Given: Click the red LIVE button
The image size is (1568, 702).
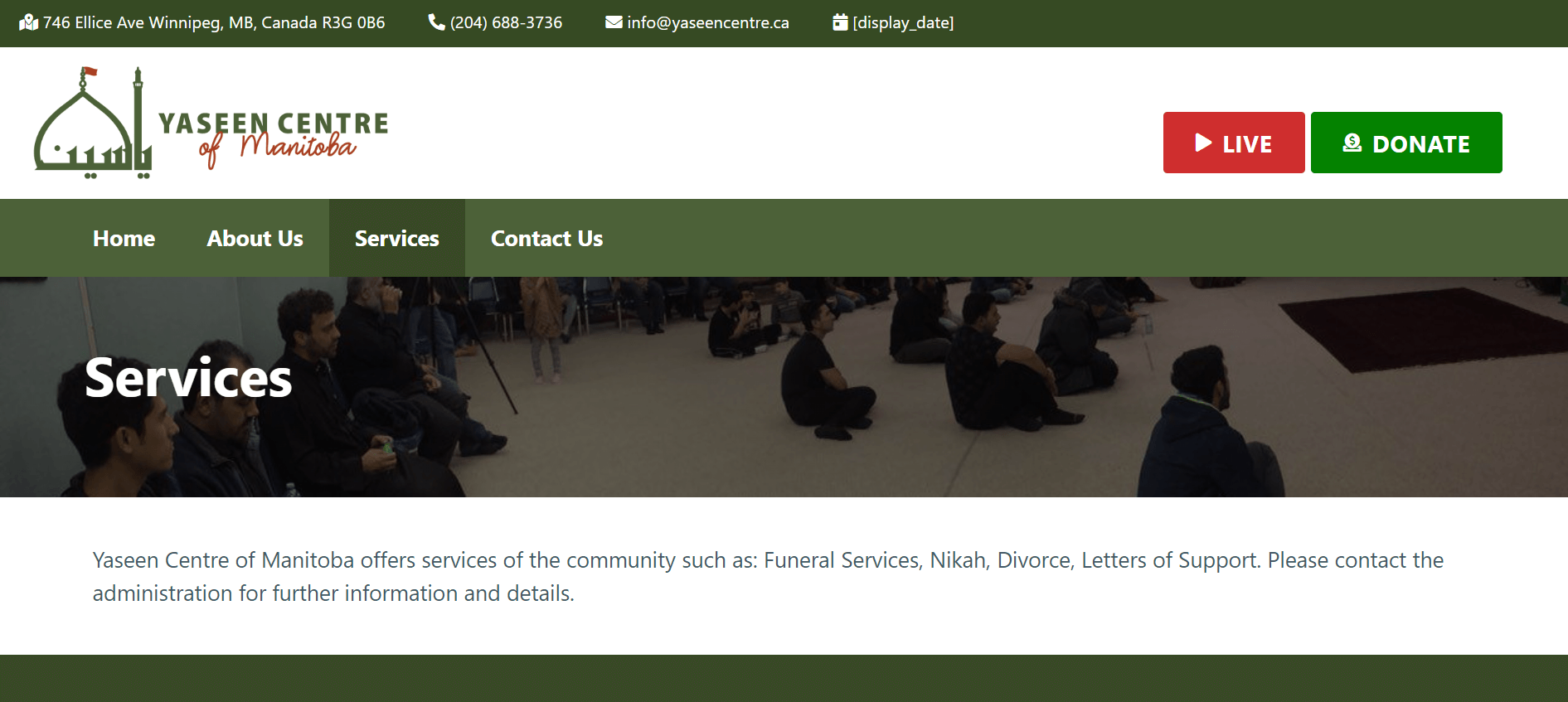Looking at the screenshot, I should (x=1234, y=143).
